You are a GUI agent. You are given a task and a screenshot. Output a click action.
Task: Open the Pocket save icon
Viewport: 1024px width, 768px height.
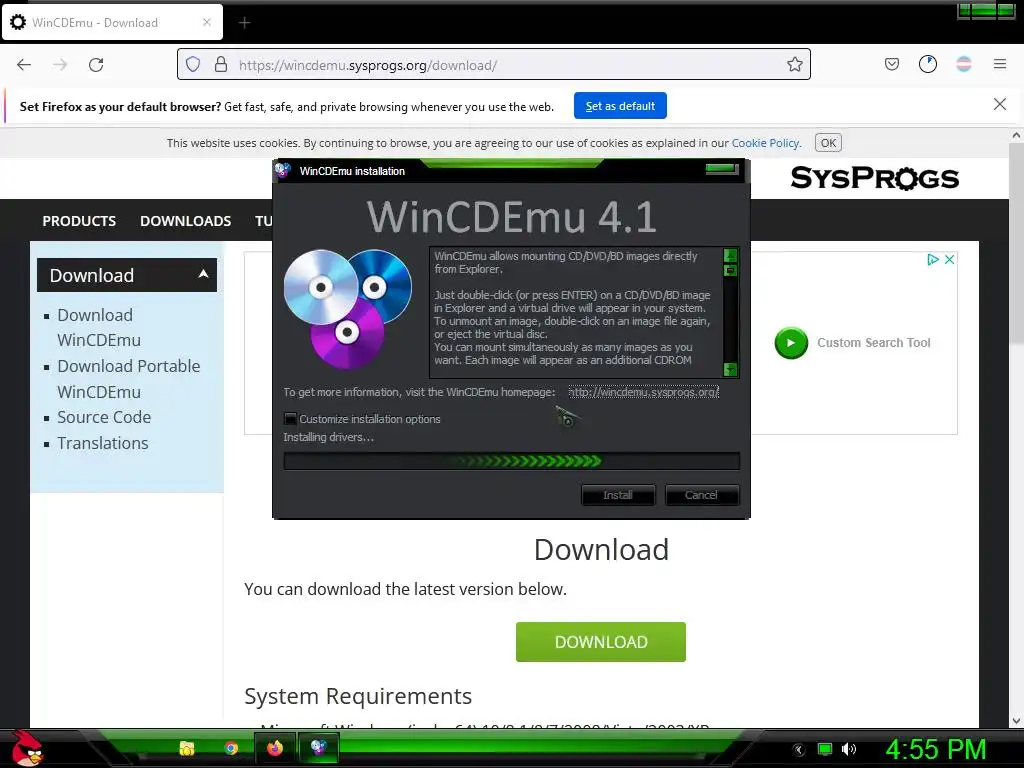point(891,64)
